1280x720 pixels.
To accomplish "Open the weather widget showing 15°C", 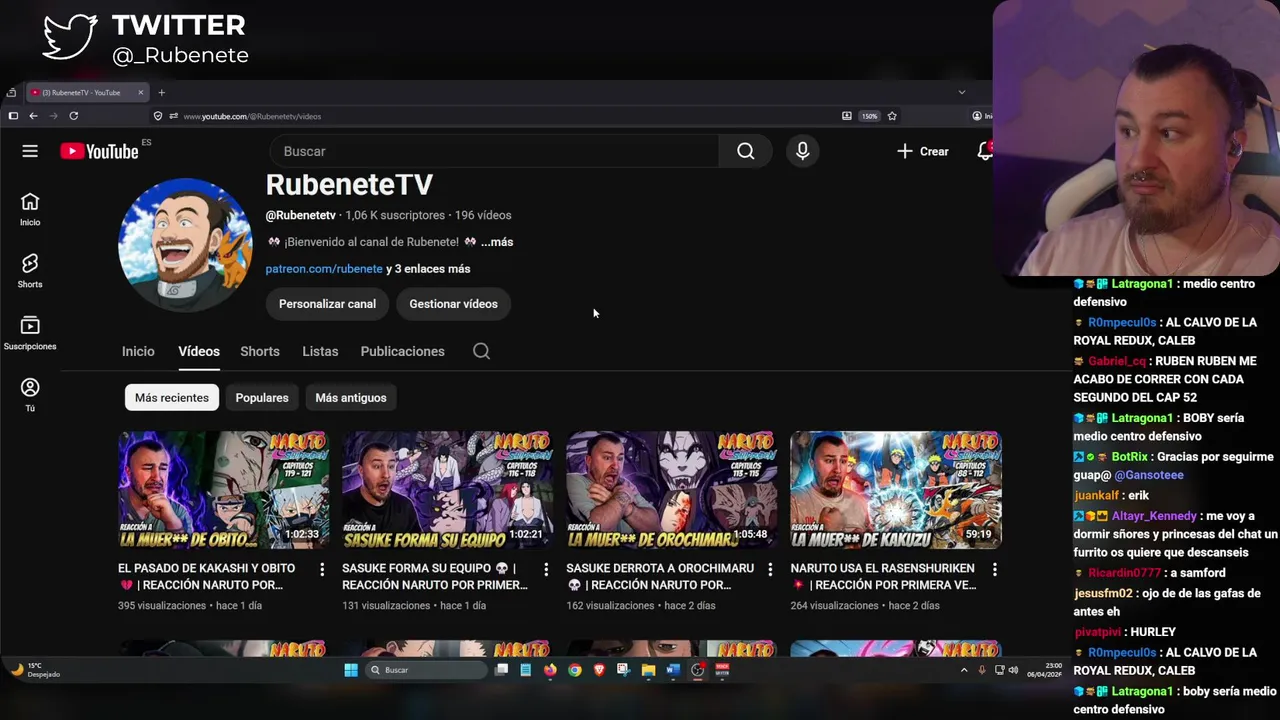I will (35, 670).
